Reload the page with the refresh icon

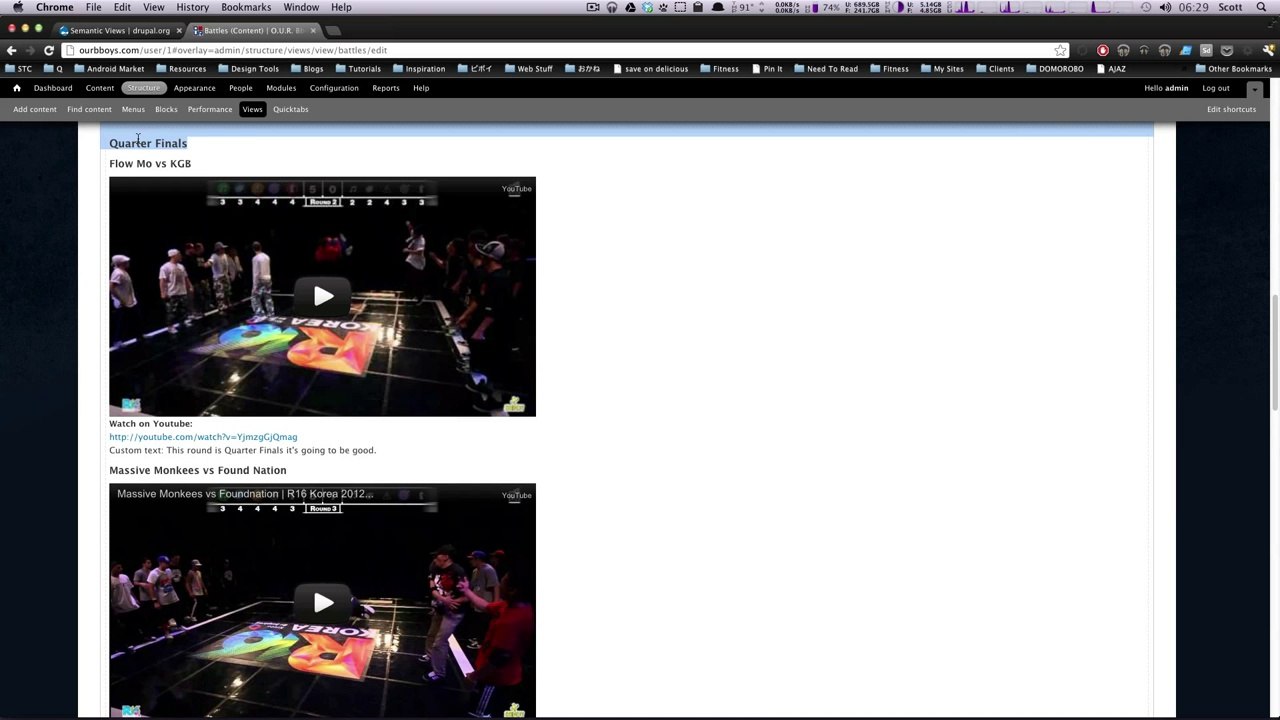click(48, 50)
